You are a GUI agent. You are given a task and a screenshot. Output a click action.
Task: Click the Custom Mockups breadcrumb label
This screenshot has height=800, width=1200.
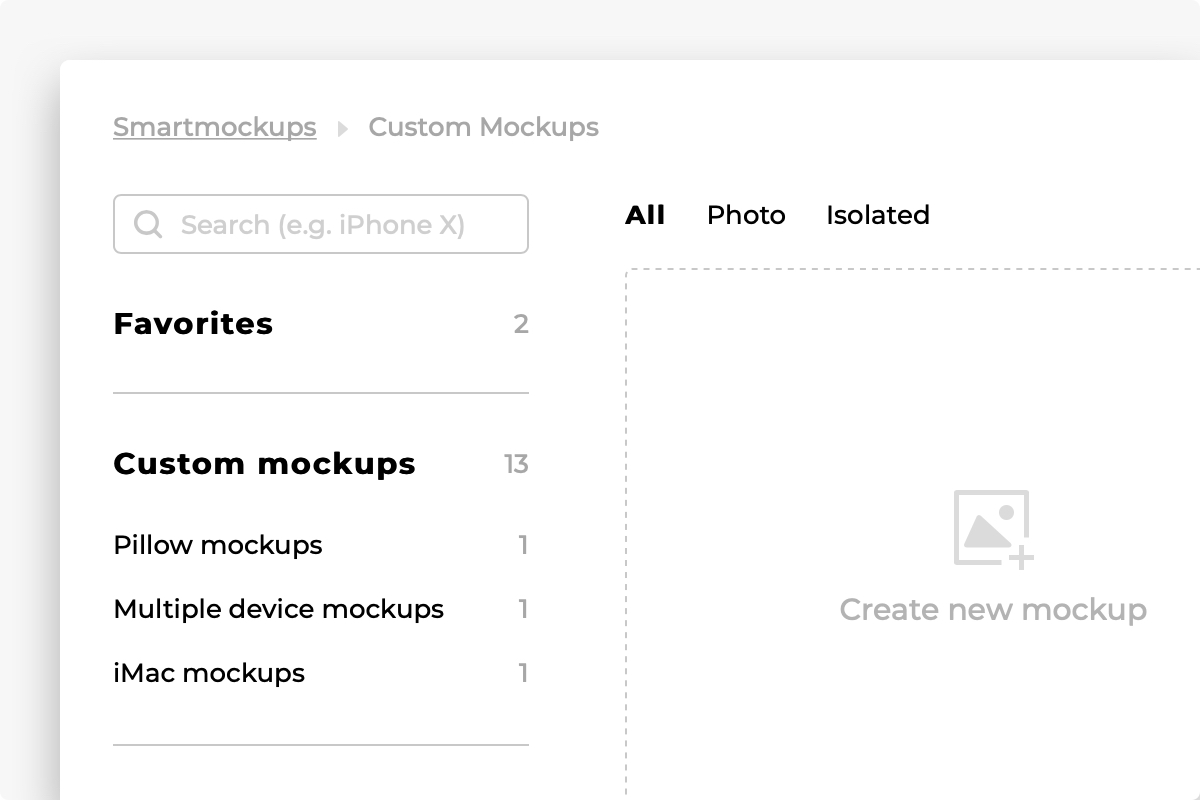pos(483,128)
